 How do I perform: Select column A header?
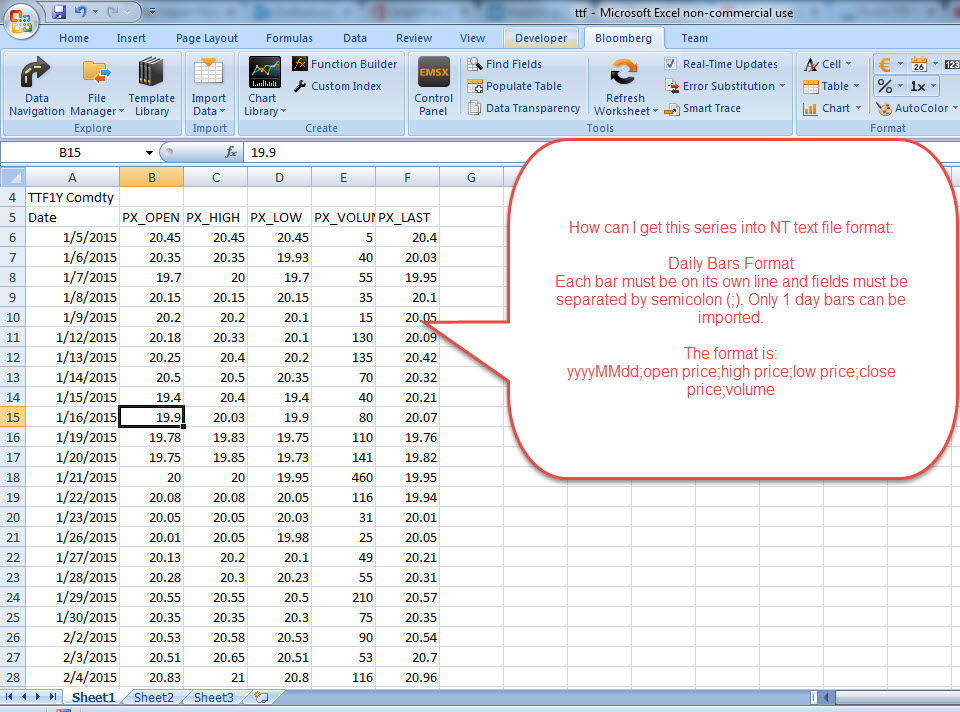point(72,178)
